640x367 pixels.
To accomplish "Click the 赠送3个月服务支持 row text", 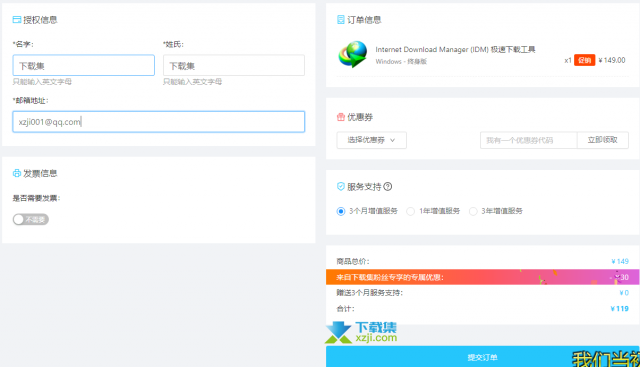I will click(x=369, y=293).
